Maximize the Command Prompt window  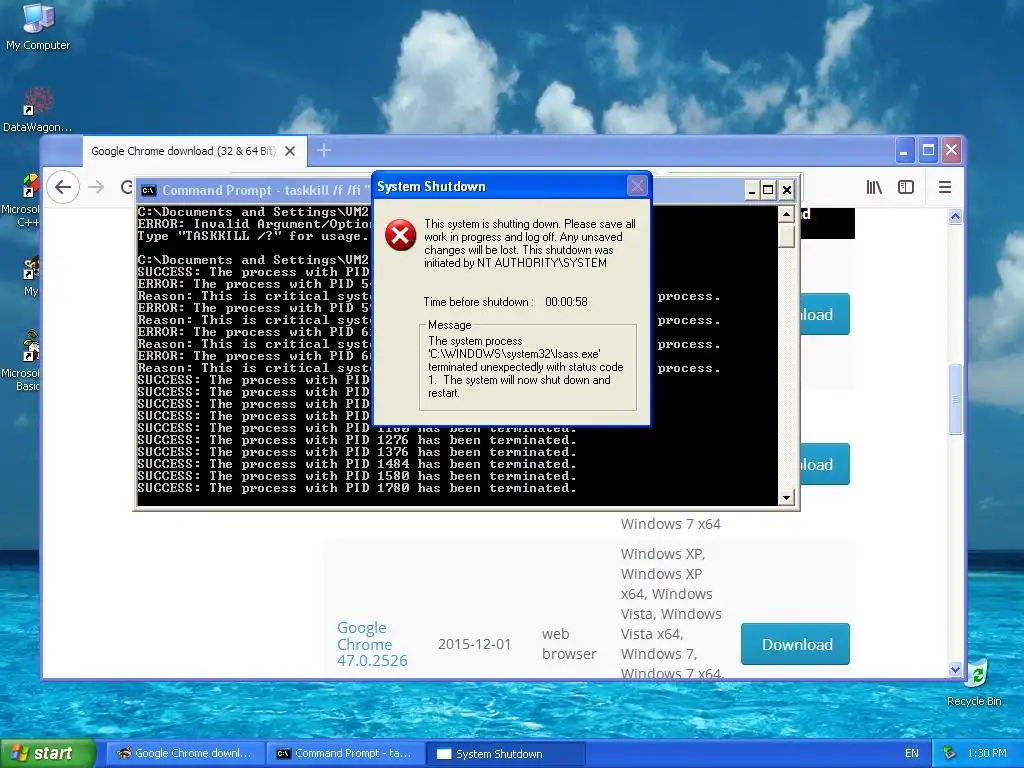[769, 190]
